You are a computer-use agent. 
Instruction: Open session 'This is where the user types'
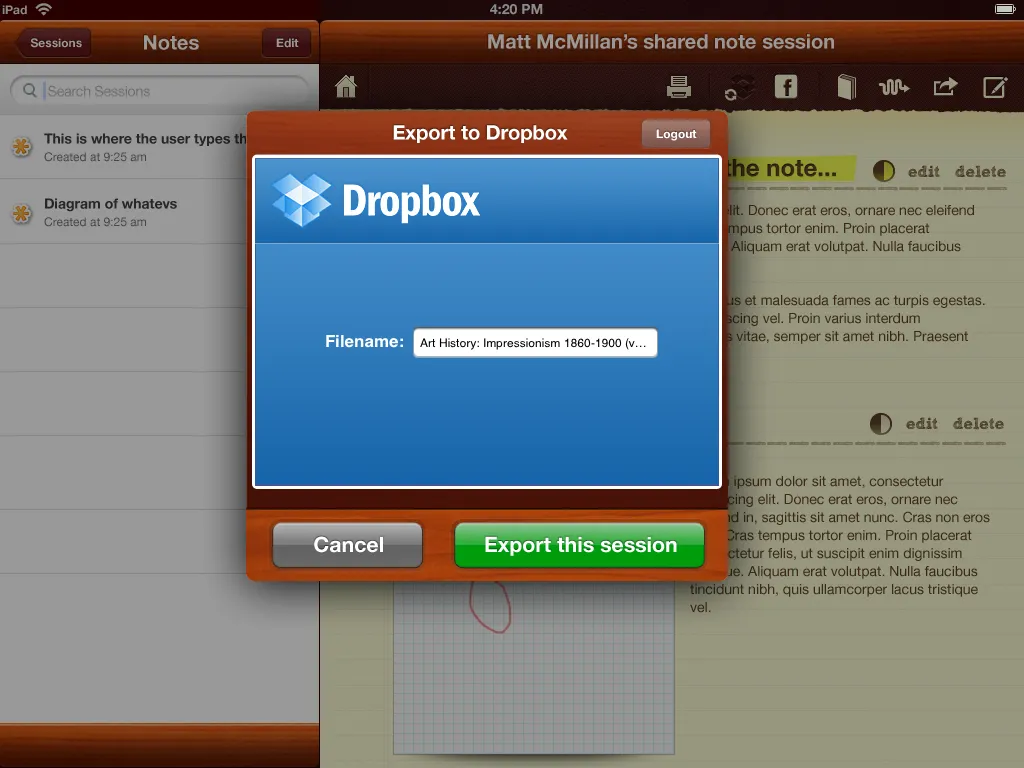click(x=123, y=146)
